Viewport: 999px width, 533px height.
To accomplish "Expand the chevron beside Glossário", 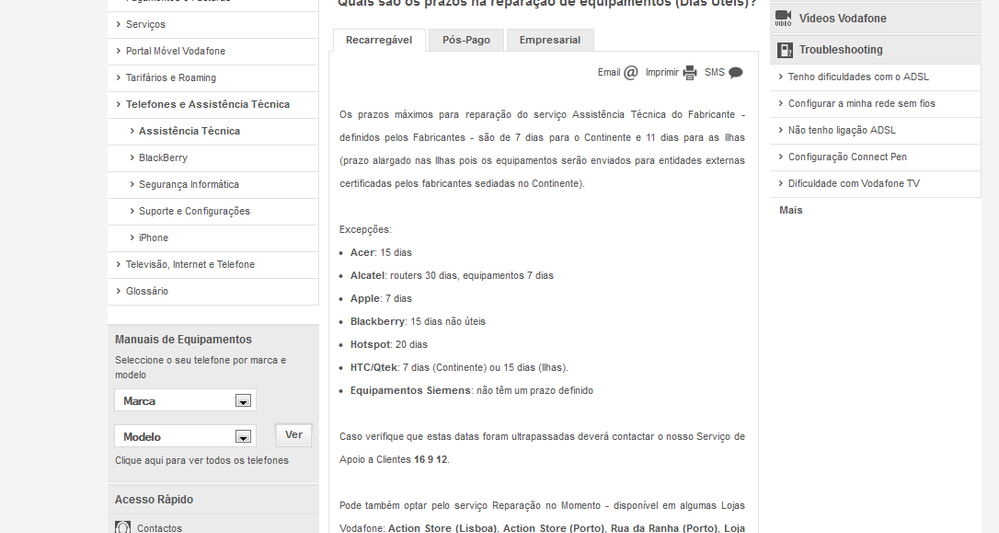I will [x=119, y=291].
